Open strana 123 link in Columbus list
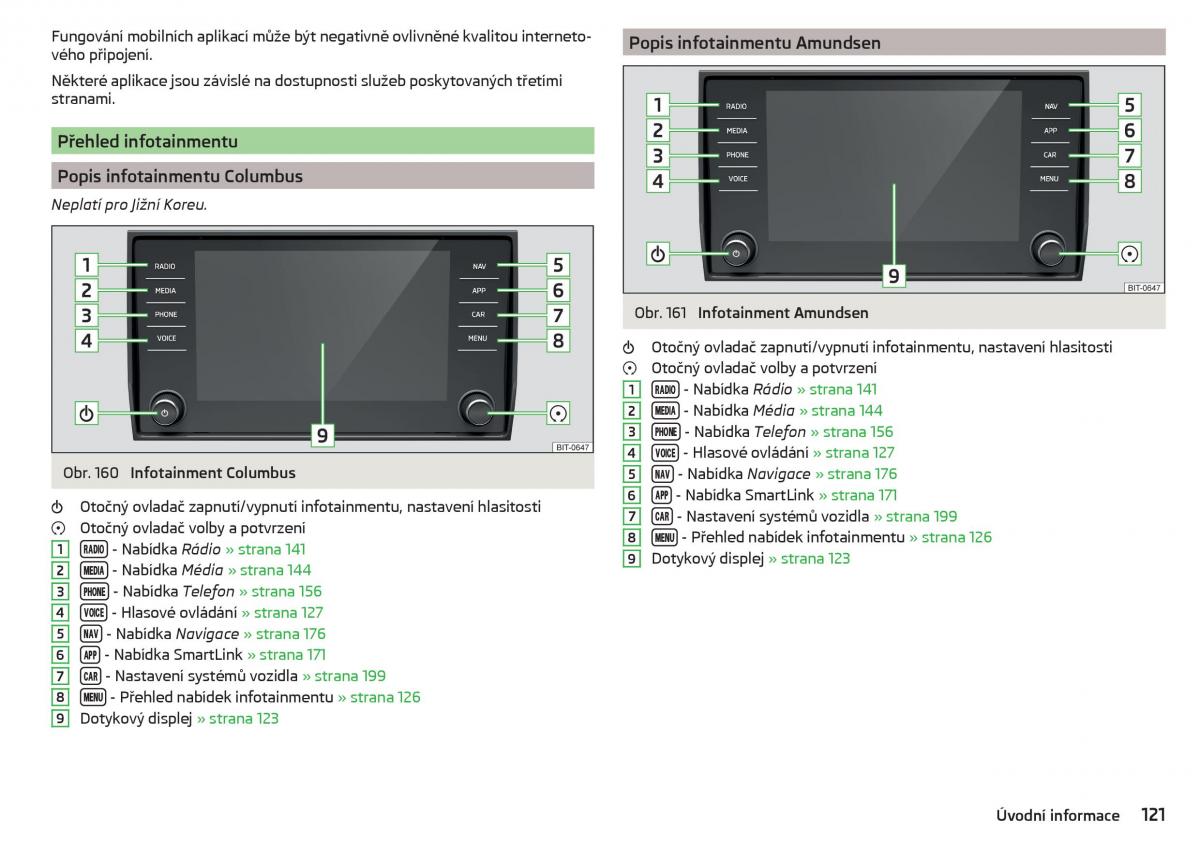Image resolution: width=1200 pixels, height=845 pixels. click(x=237, y=718)
